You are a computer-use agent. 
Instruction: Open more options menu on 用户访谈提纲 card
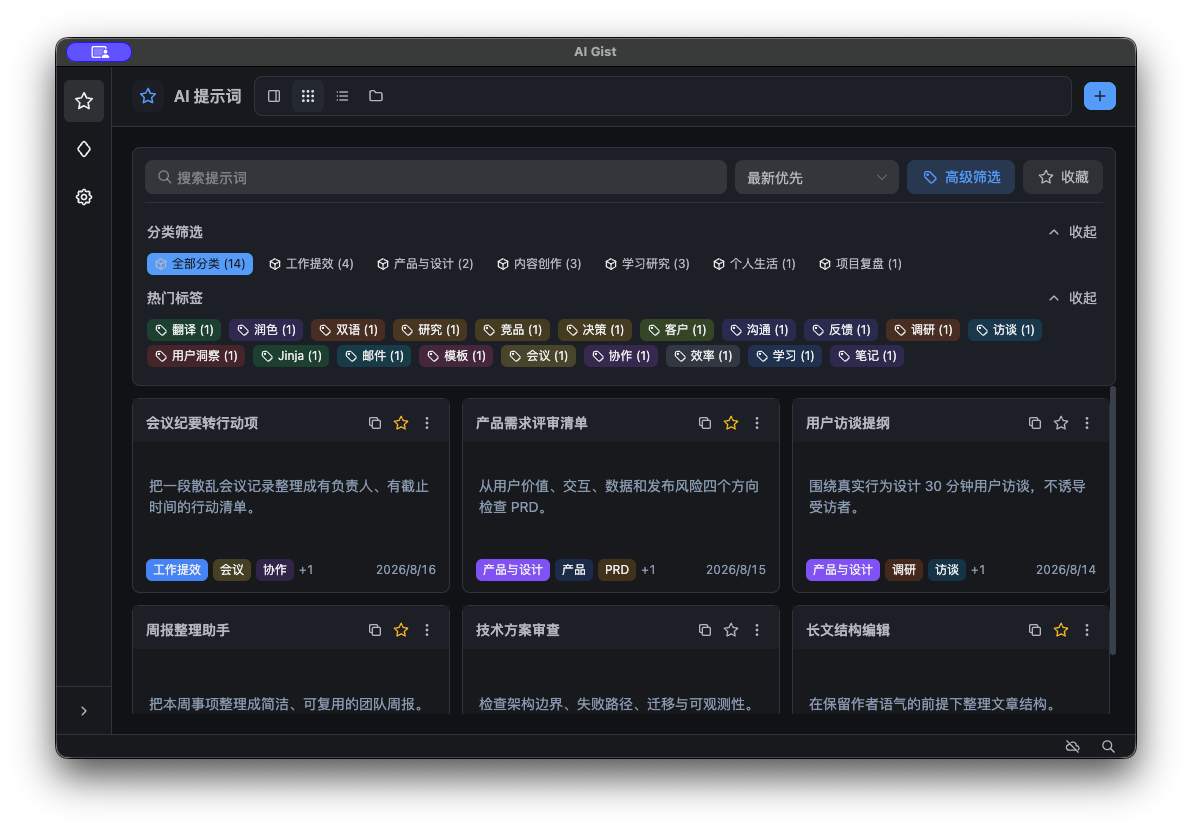tap(1086, 423)
